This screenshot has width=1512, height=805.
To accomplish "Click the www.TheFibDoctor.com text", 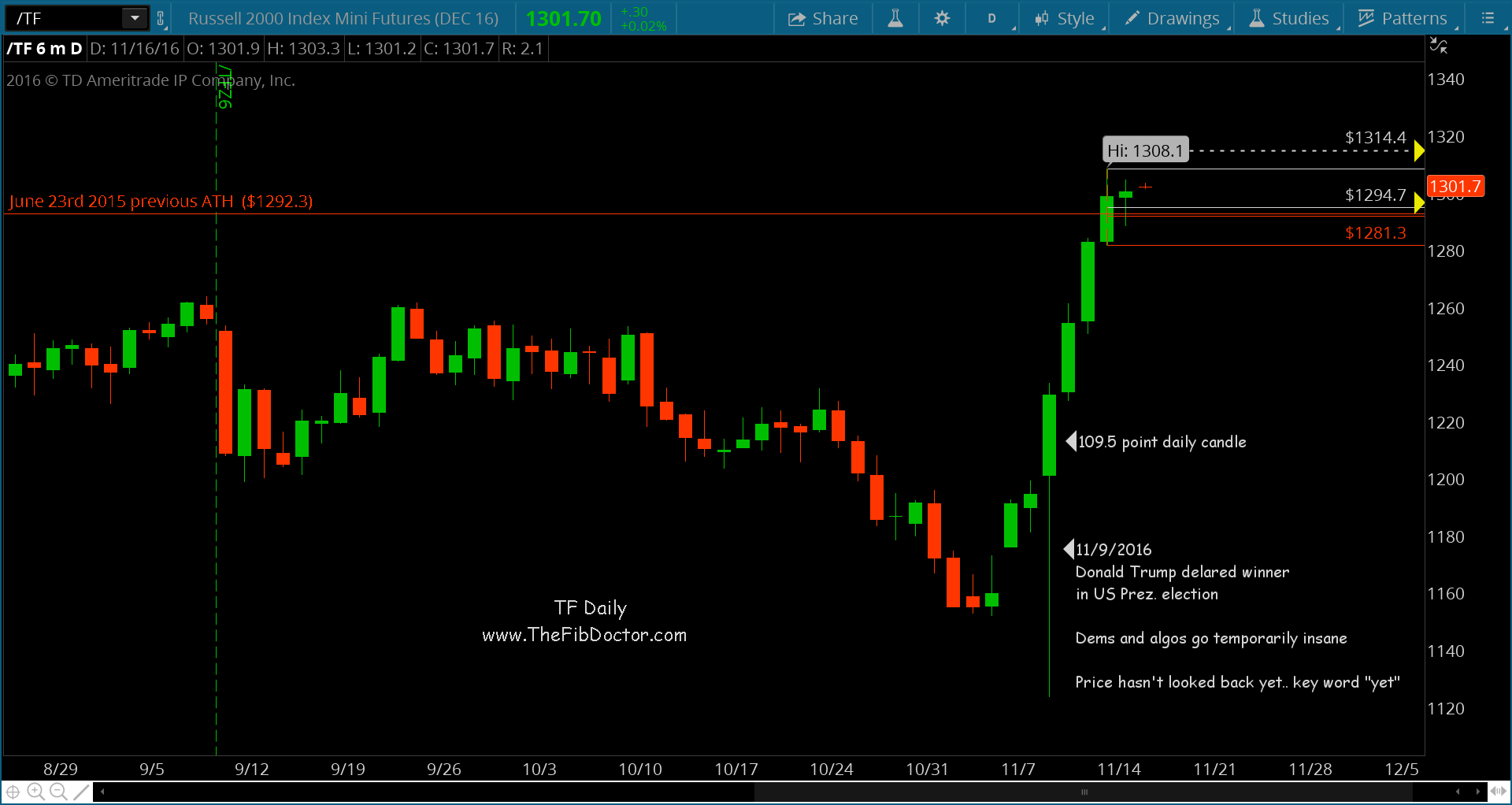I will pyautogui.click(x=584, y=635).
